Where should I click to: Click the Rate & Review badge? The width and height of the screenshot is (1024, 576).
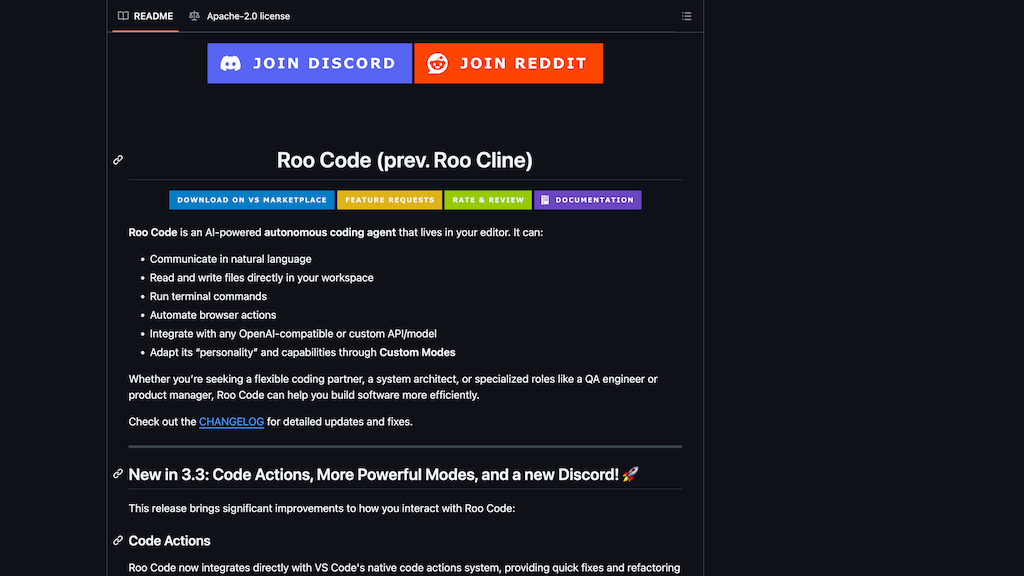click(488, 200)
